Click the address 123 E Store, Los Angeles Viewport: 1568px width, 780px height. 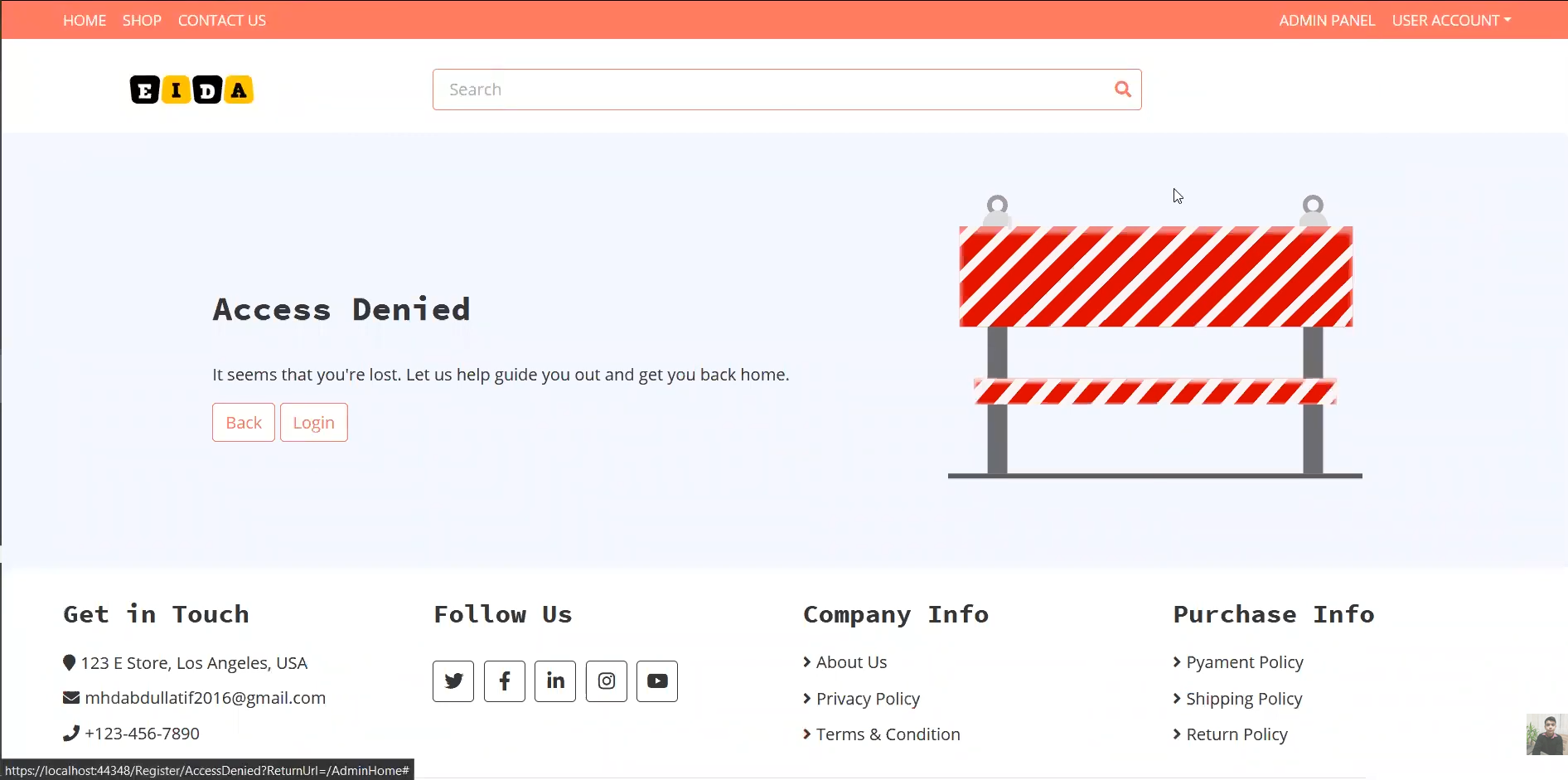pyautogui.click(x=194, y=663)
